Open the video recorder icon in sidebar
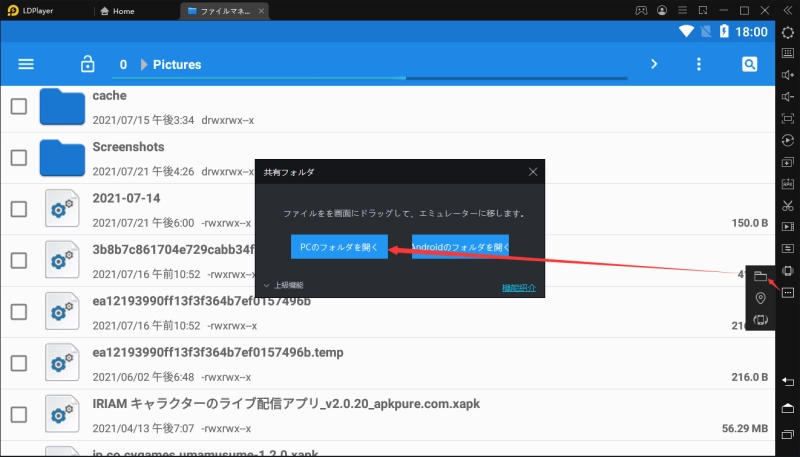The height and width of the screenshot is (457, 800). (x=788, y=227)
